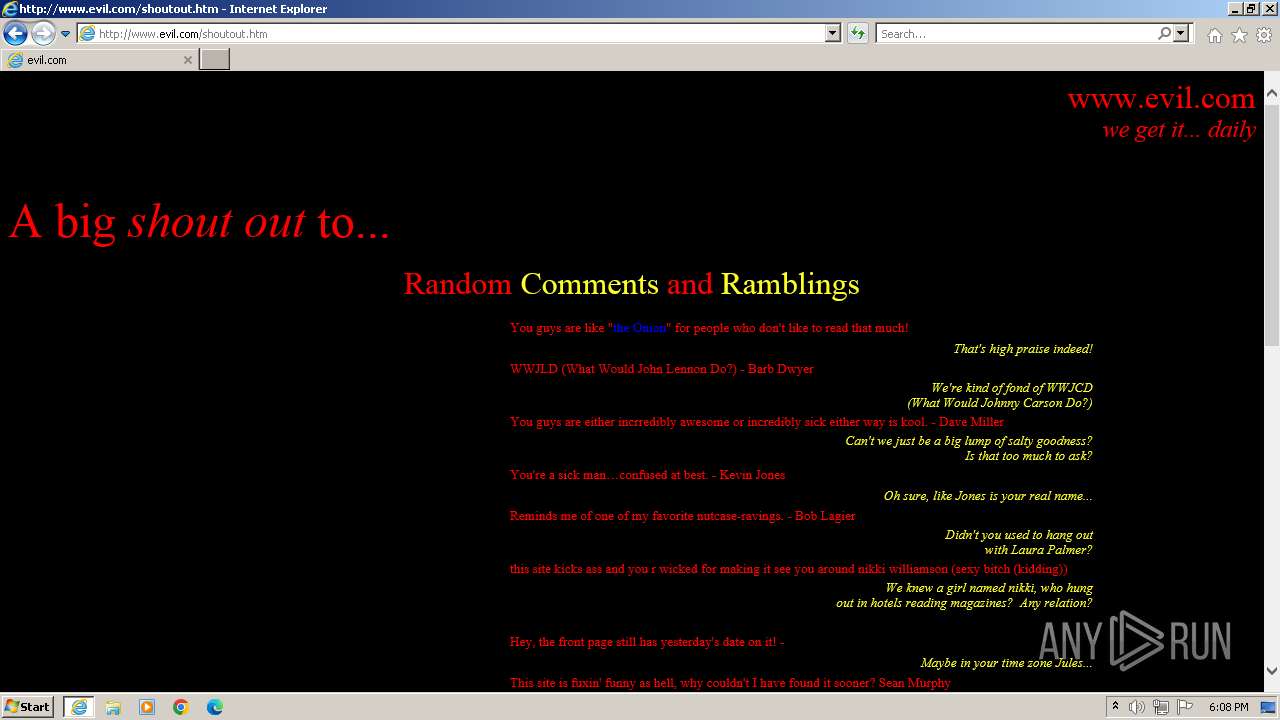Click the Barb Dwyer WWJLD comment
1280x720 pixels.
click(x=662, y=369)
